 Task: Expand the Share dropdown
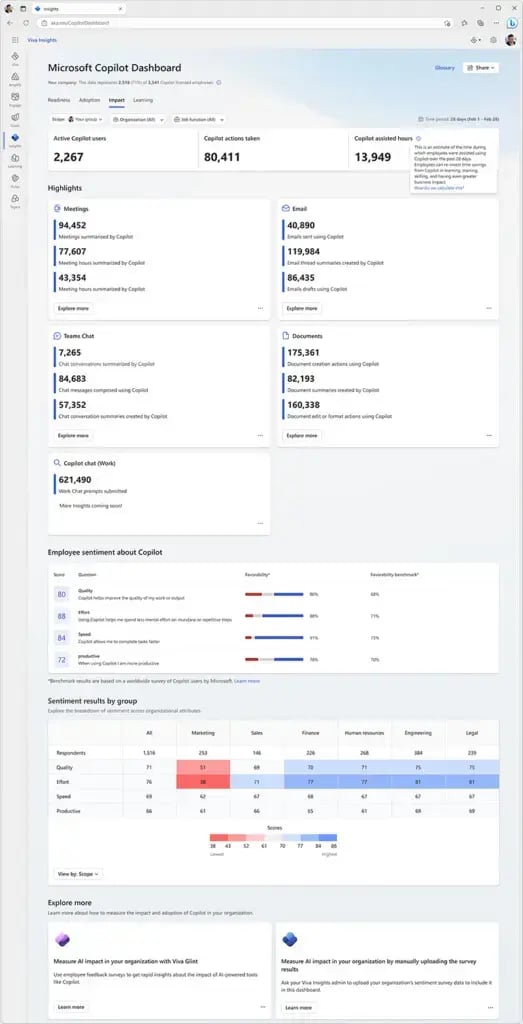481,67
